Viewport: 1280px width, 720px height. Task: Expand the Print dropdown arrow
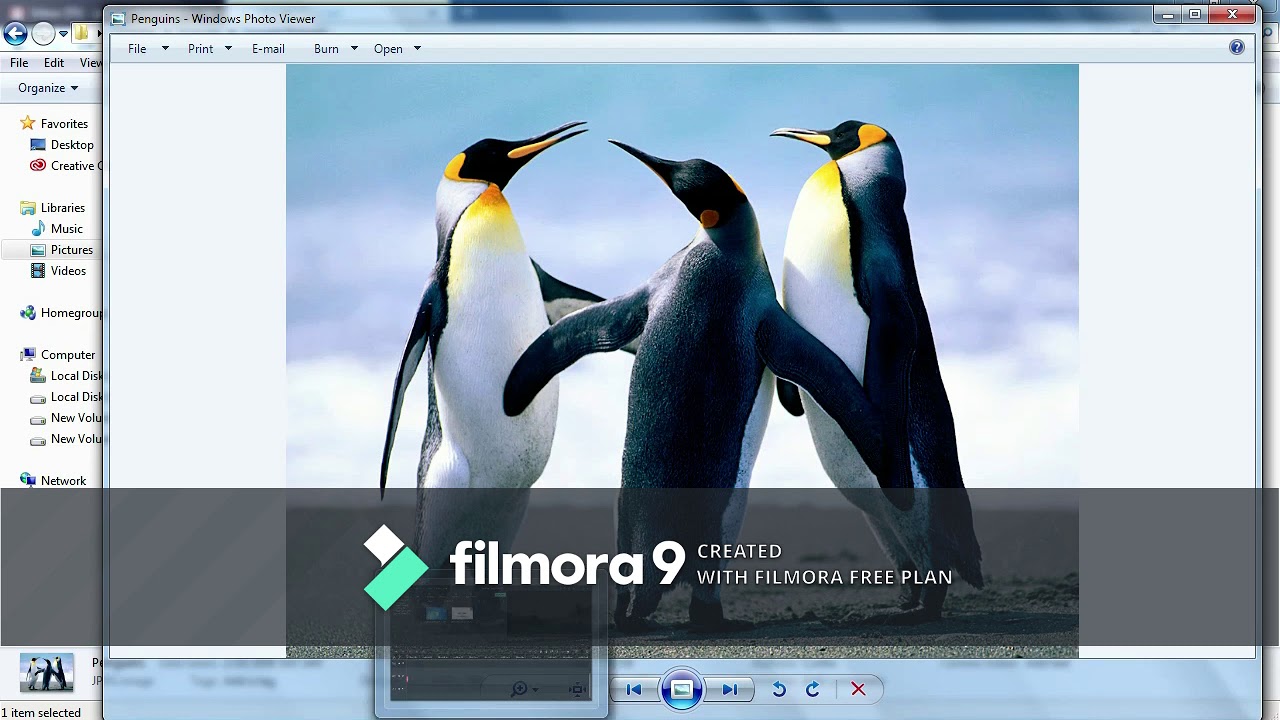(x=228, y=49)
